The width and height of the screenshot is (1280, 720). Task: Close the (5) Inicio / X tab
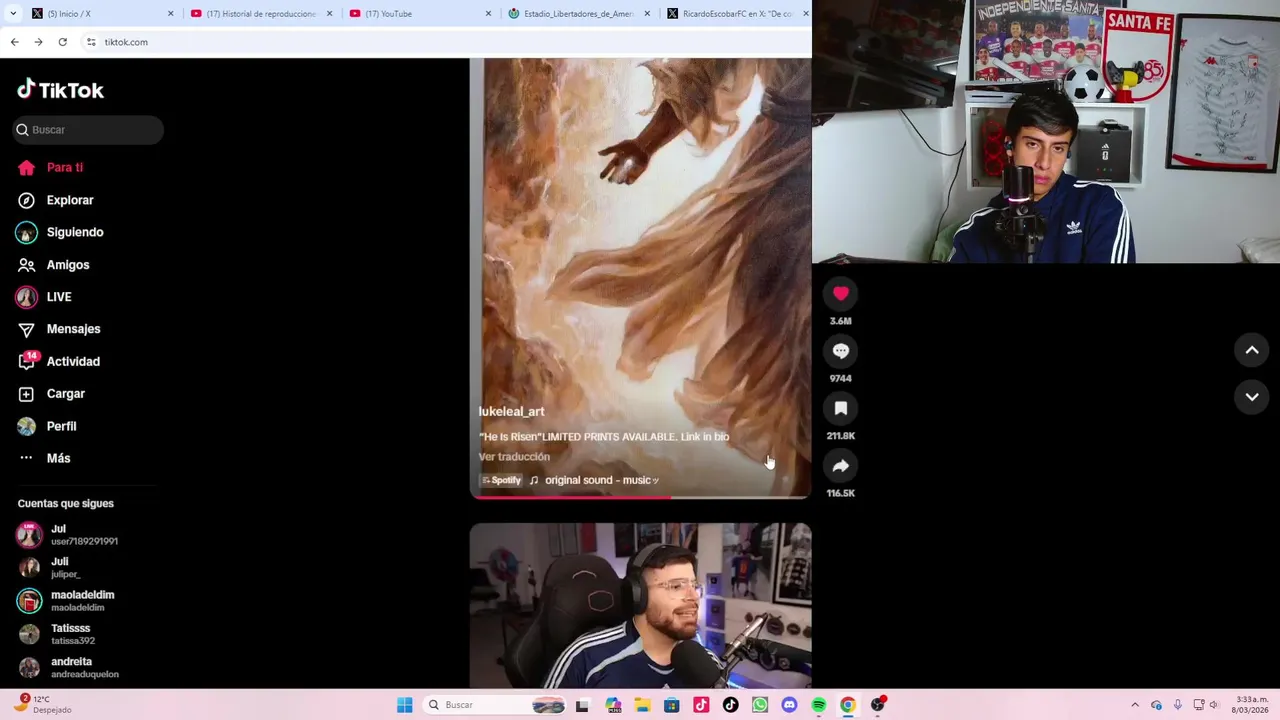click(170, 14)
